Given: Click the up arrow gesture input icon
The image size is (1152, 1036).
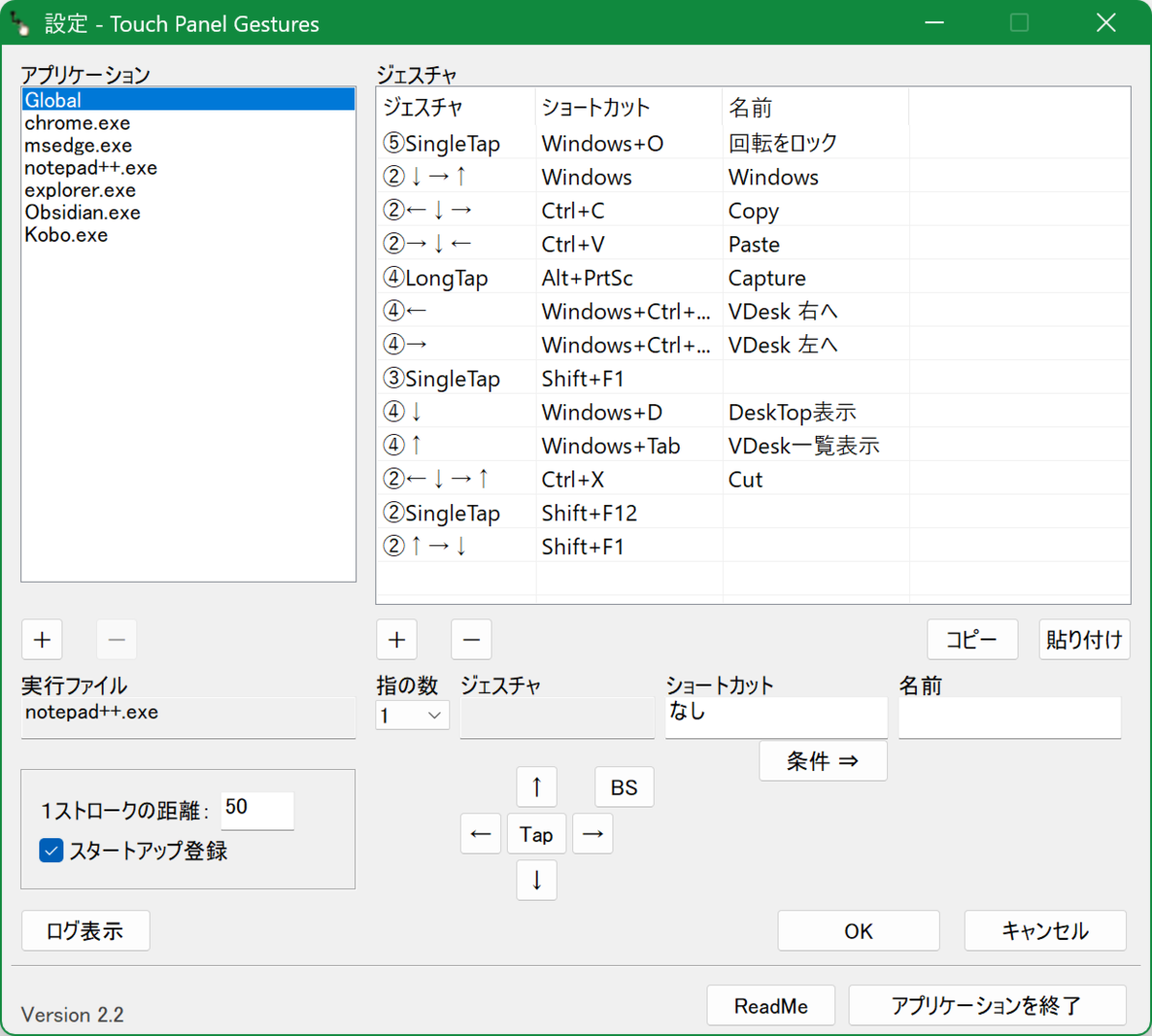Looking at the screenshot, I should (x=536, y=786).
